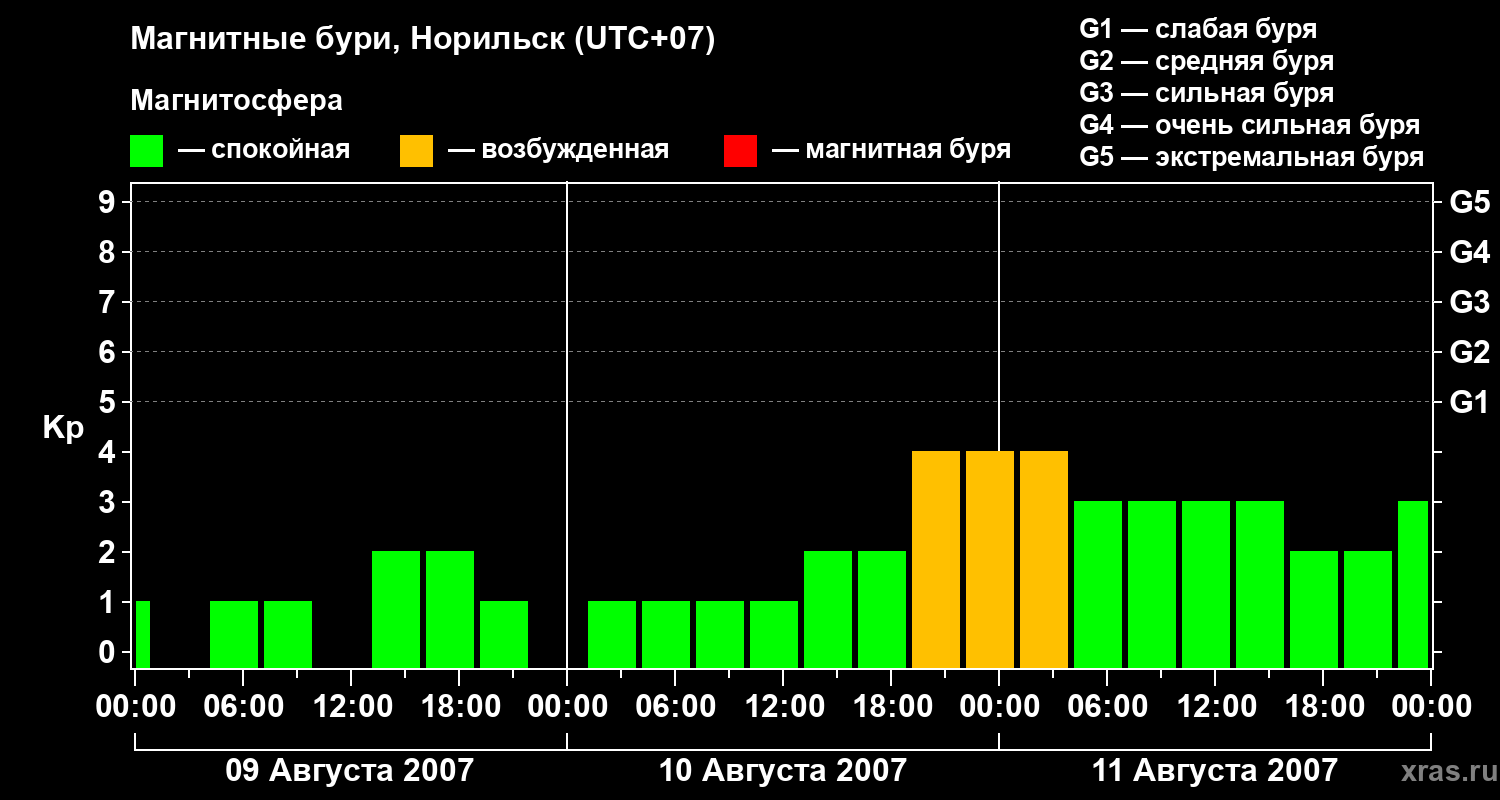Image resolution: width=1500 pixels, height=800 pixels.
Task: Click the G2 — средняя буря legend line
Action: (1206, 61)
